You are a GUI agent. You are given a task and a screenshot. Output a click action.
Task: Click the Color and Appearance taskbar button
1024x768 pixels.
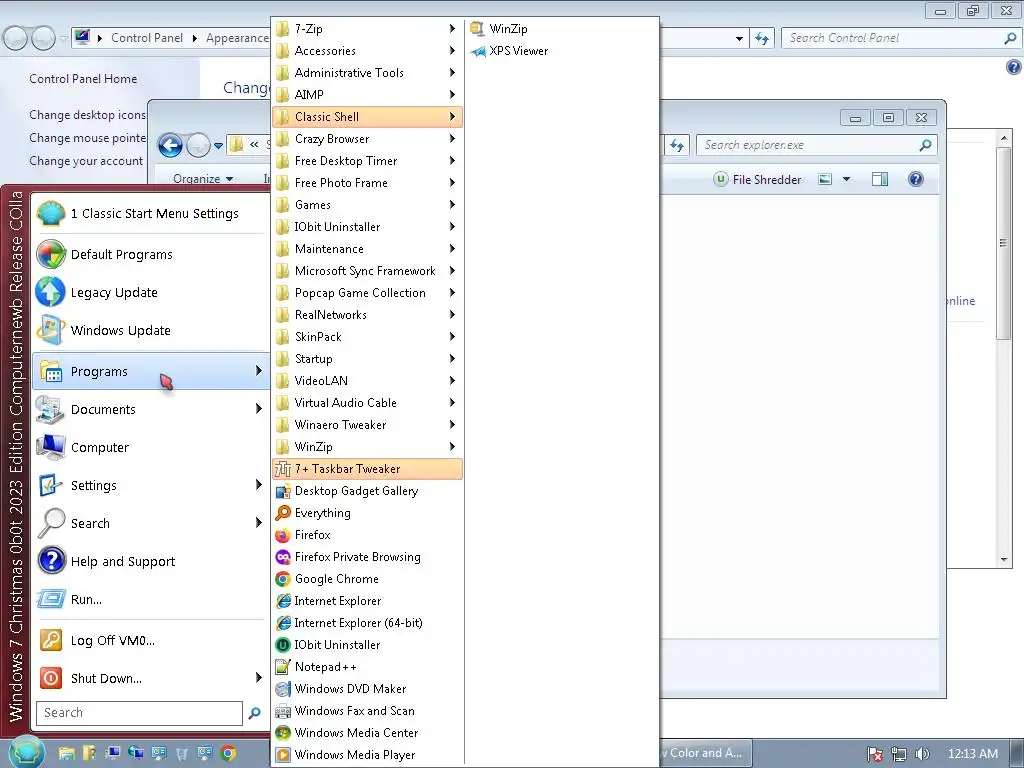point(705,753)
